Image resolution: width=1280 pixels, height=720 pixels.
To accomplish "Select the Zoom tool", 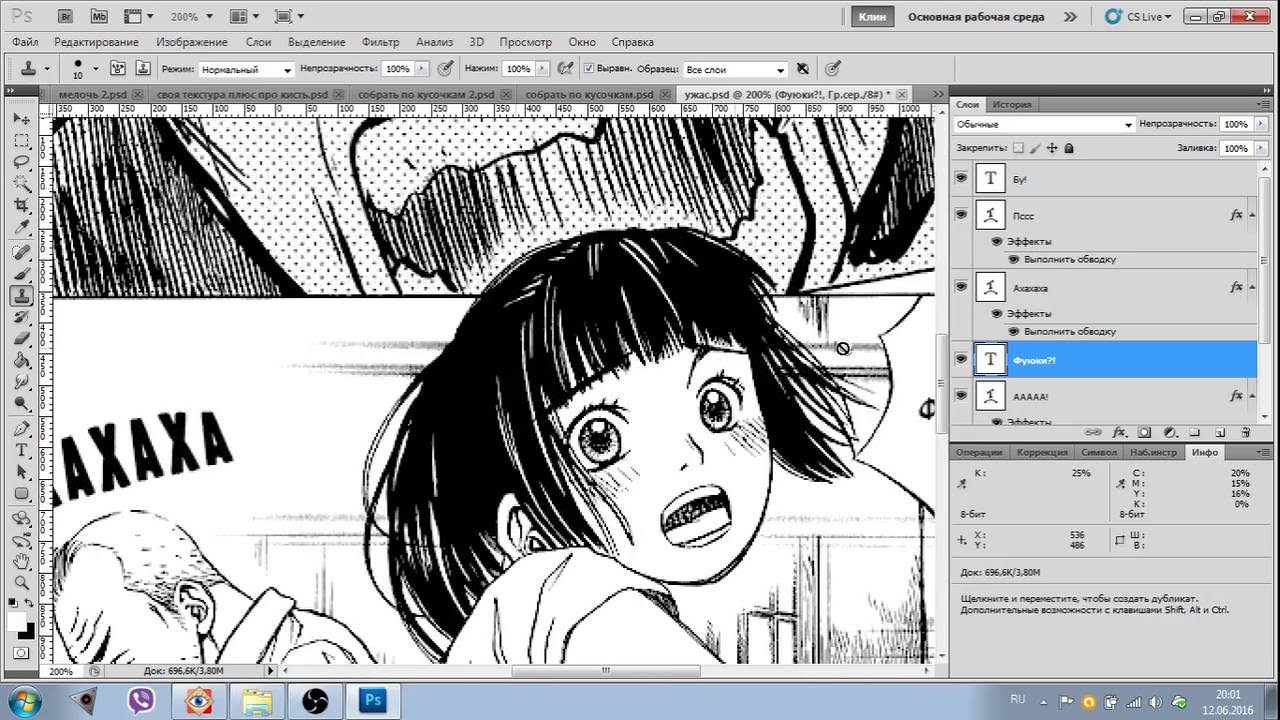I will click(21, 583).
